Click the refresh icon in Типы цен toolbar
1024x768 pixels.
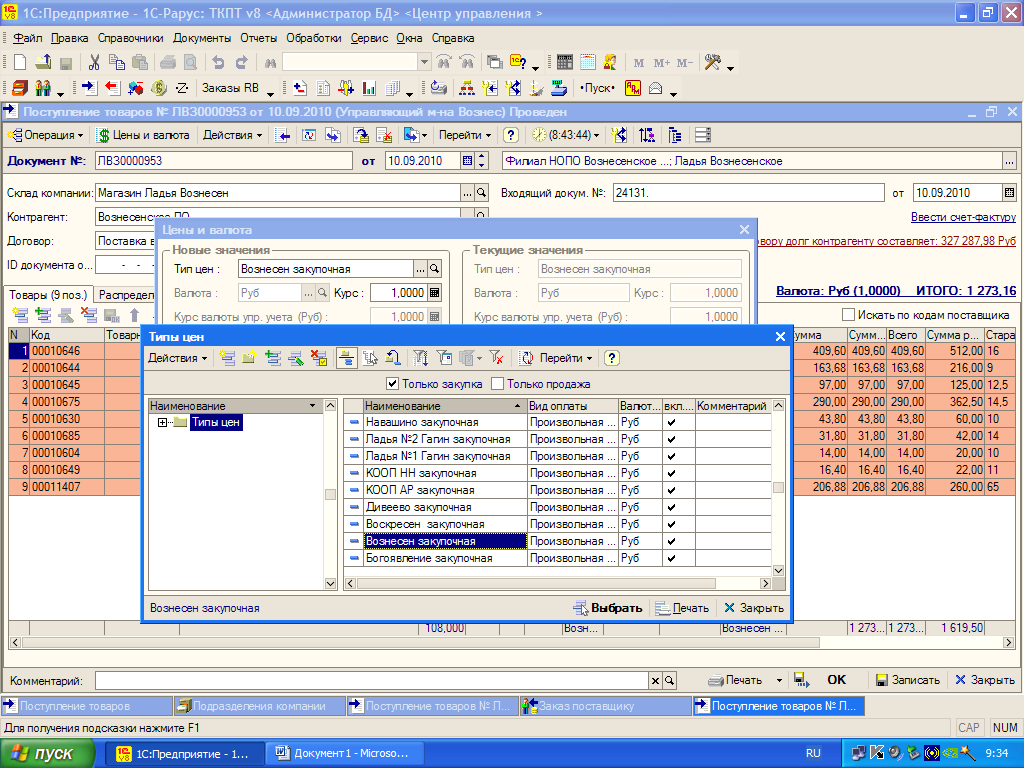click(526, 358)
